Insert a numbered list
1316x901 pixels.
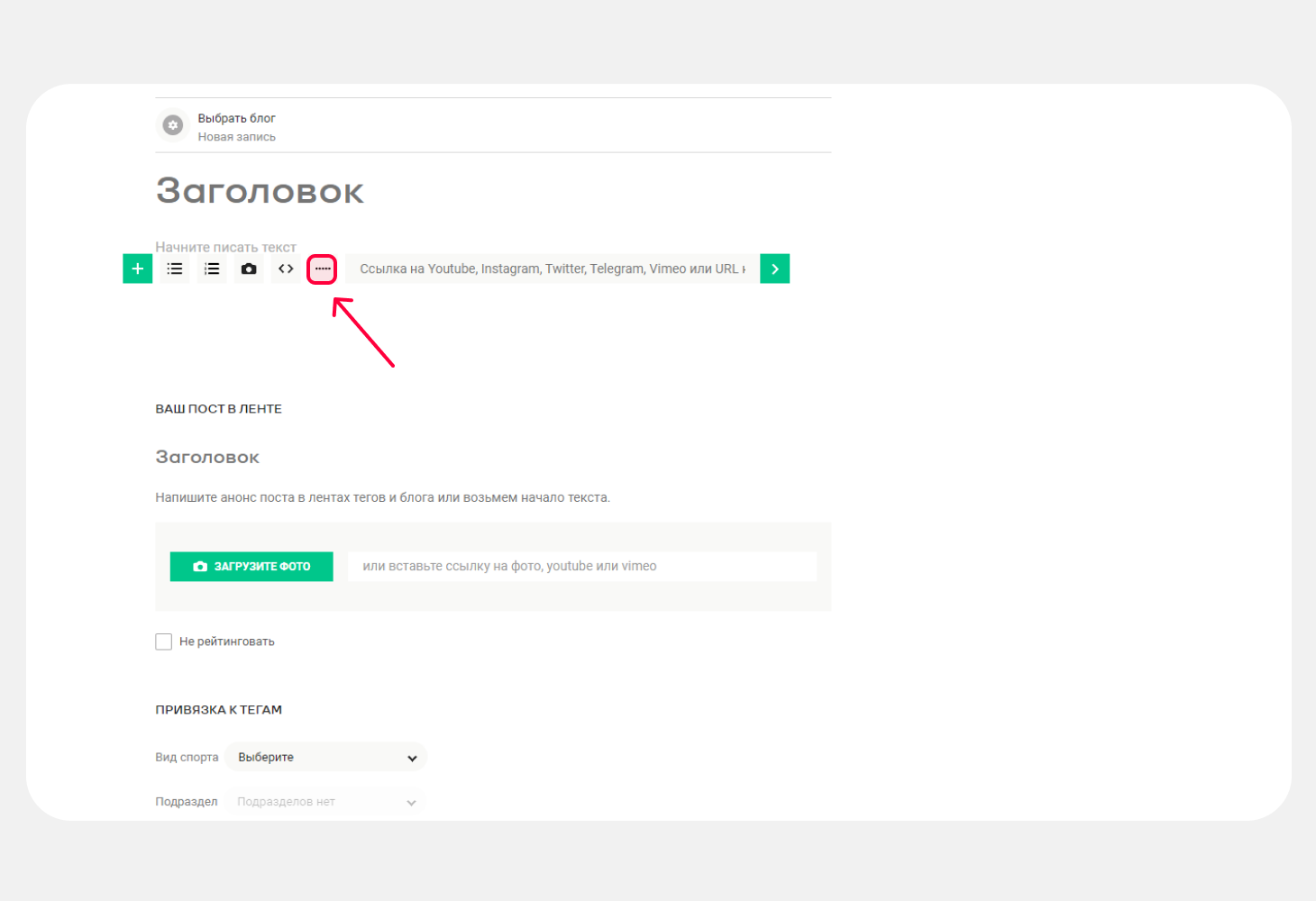[x=212, y=268]
